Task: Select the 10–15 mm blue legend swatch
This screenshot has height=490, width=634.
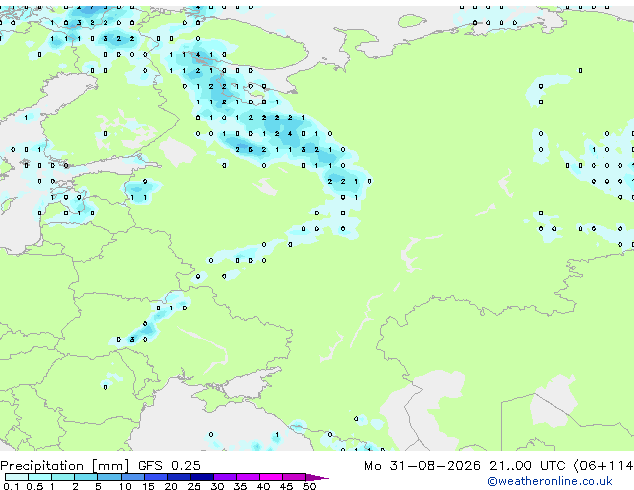Action: [132, 477]
